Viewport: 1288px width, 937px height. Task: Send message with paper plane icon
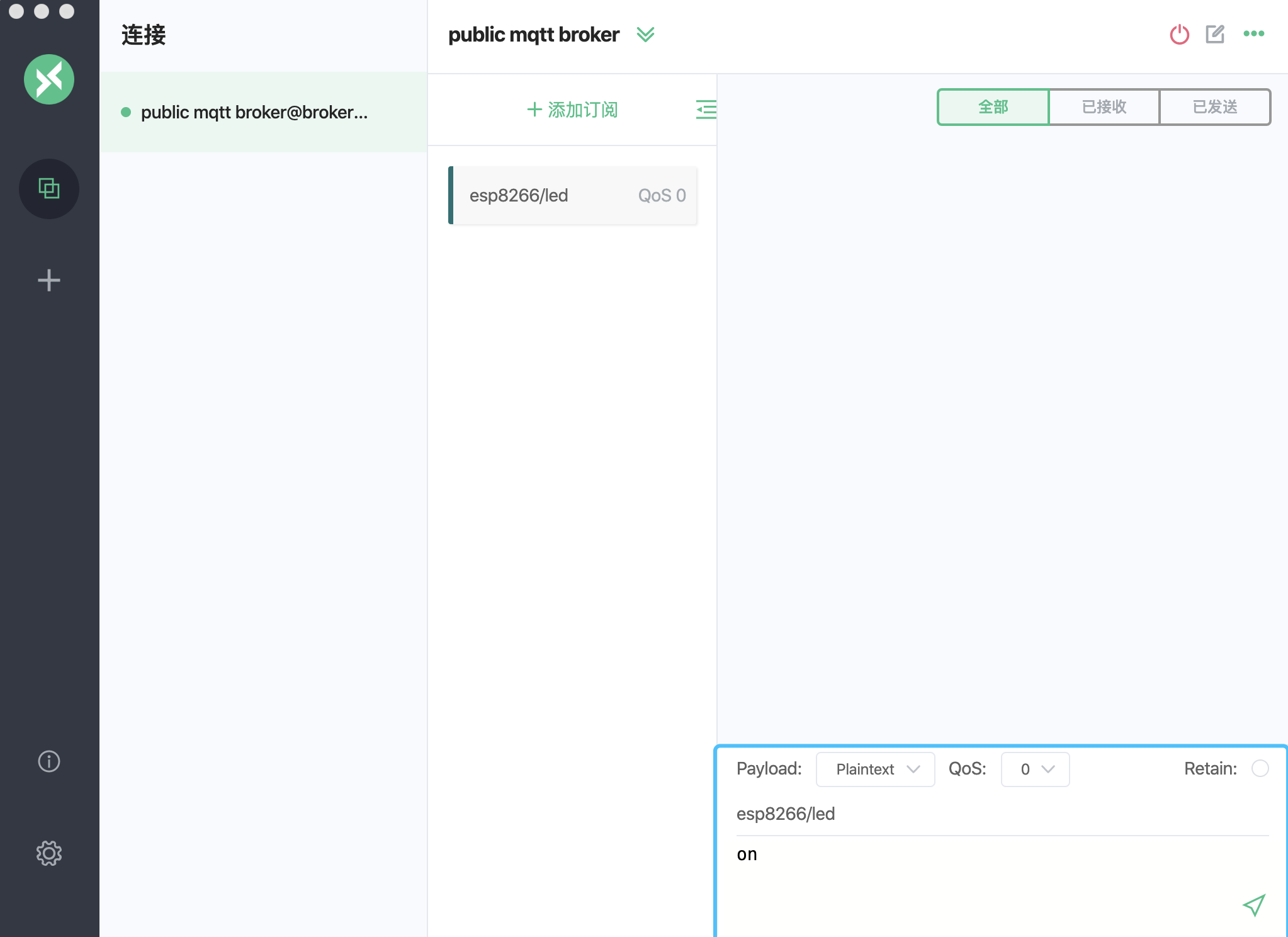click(x=1253, y=905)
